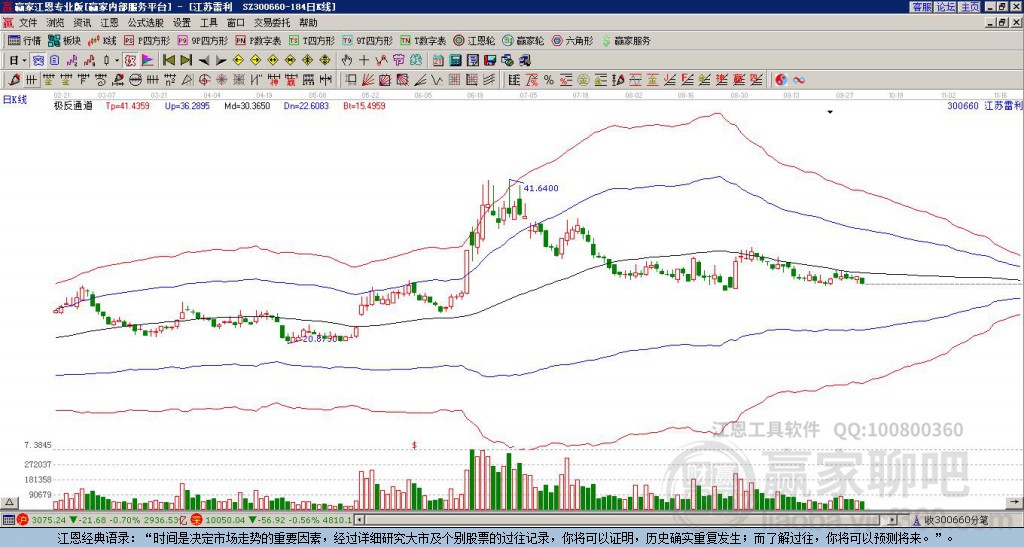The image size is (1024, 548).
Task: Select the red pen drawing tool
Action: (13, 80)
